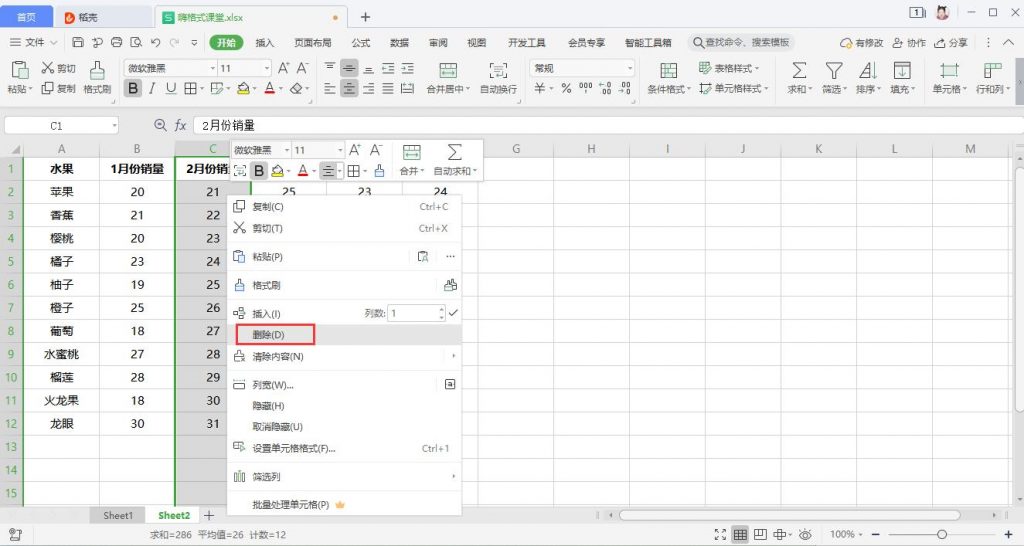
Task: Switch to the Formulas (公式) tab
Action: (360, 42)
